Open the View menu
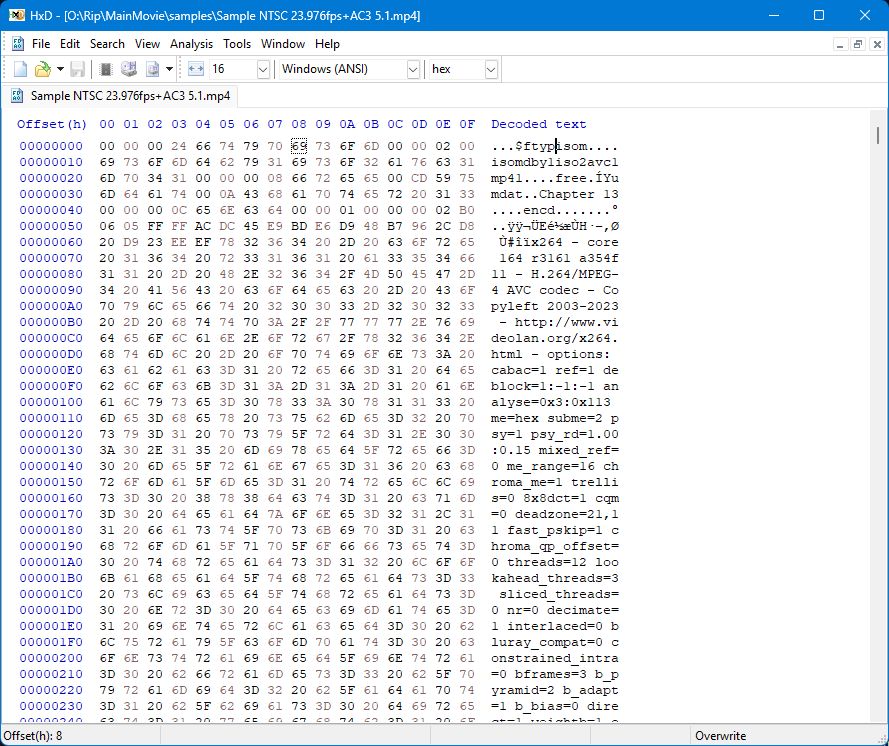This screenshot has width=889, height=746. point(147,44)
